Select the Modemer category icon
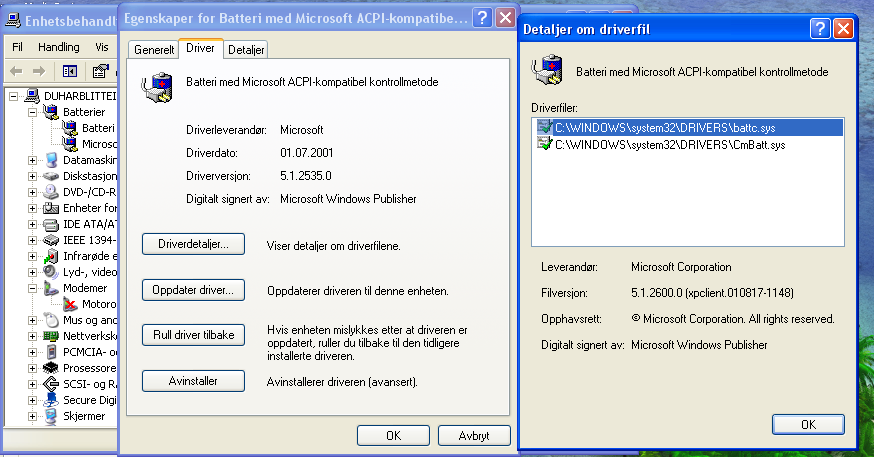Image resolution: width=874 pixels, height=457 pixels. coord(51,288)
